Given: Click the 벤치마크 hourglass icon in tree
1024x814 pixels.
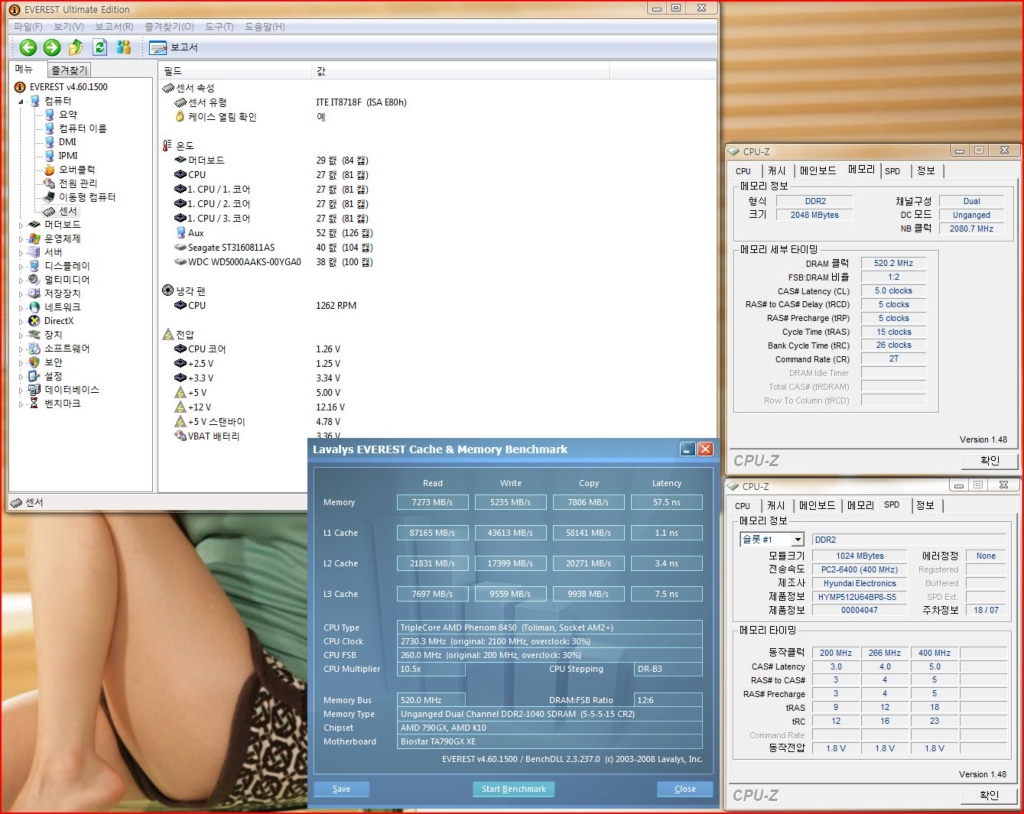Looking at the screenshot, I should tap(35, 403).
